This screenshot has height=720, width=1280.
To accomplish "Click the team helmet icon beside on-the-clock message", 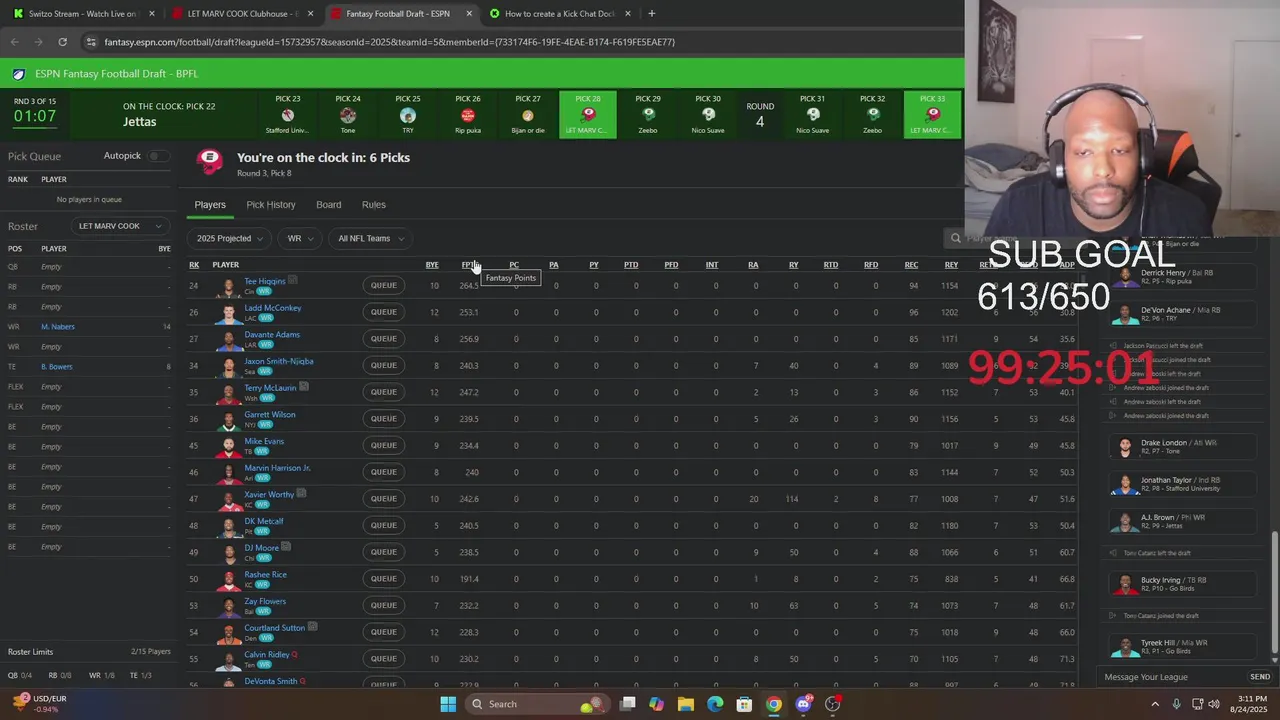I will [210, 162].
